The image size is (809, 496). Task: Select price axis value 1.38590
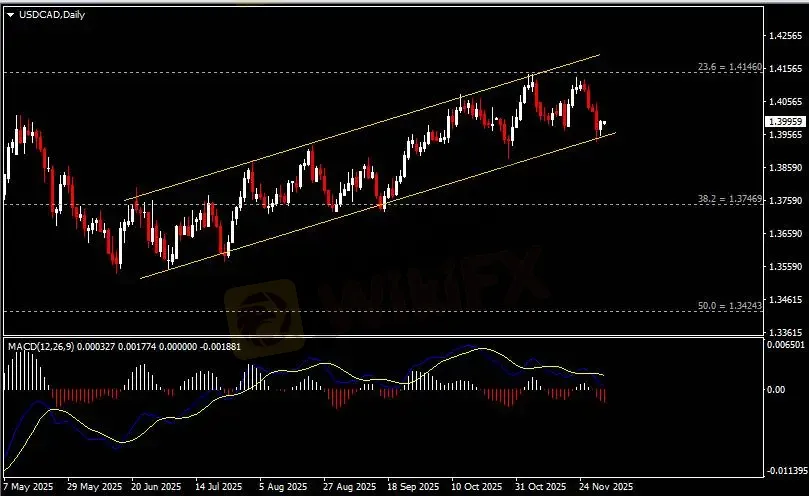point(785,168)
